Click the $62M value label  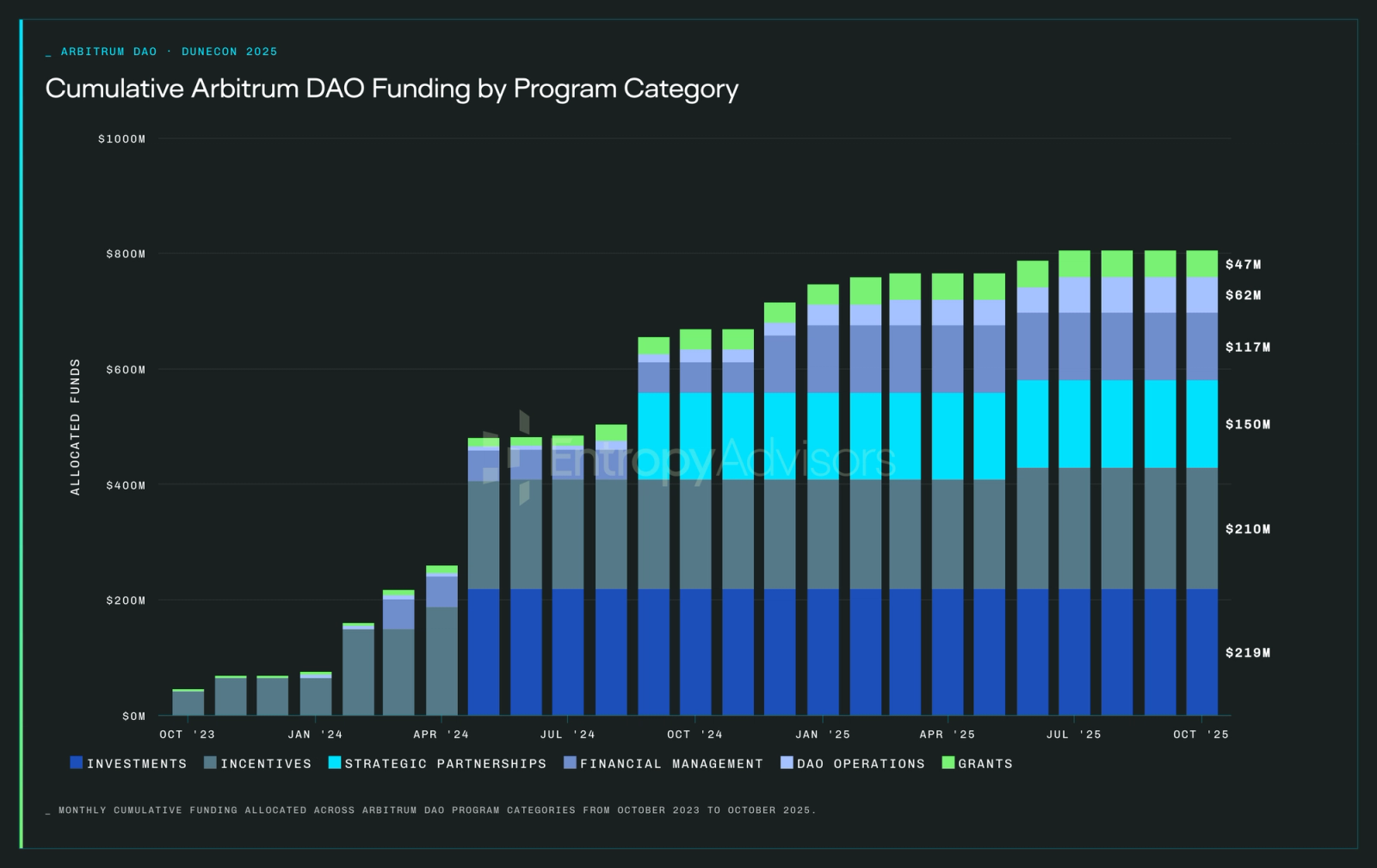coord(1244,296)
